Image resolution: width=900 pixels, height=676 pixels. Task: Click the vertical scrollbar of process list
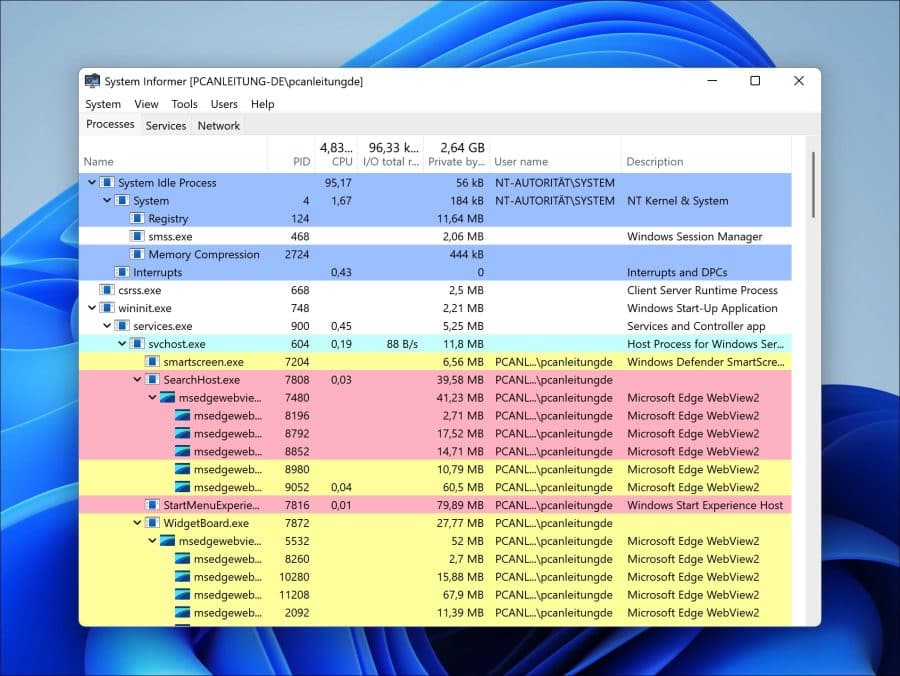pos(813,300)
